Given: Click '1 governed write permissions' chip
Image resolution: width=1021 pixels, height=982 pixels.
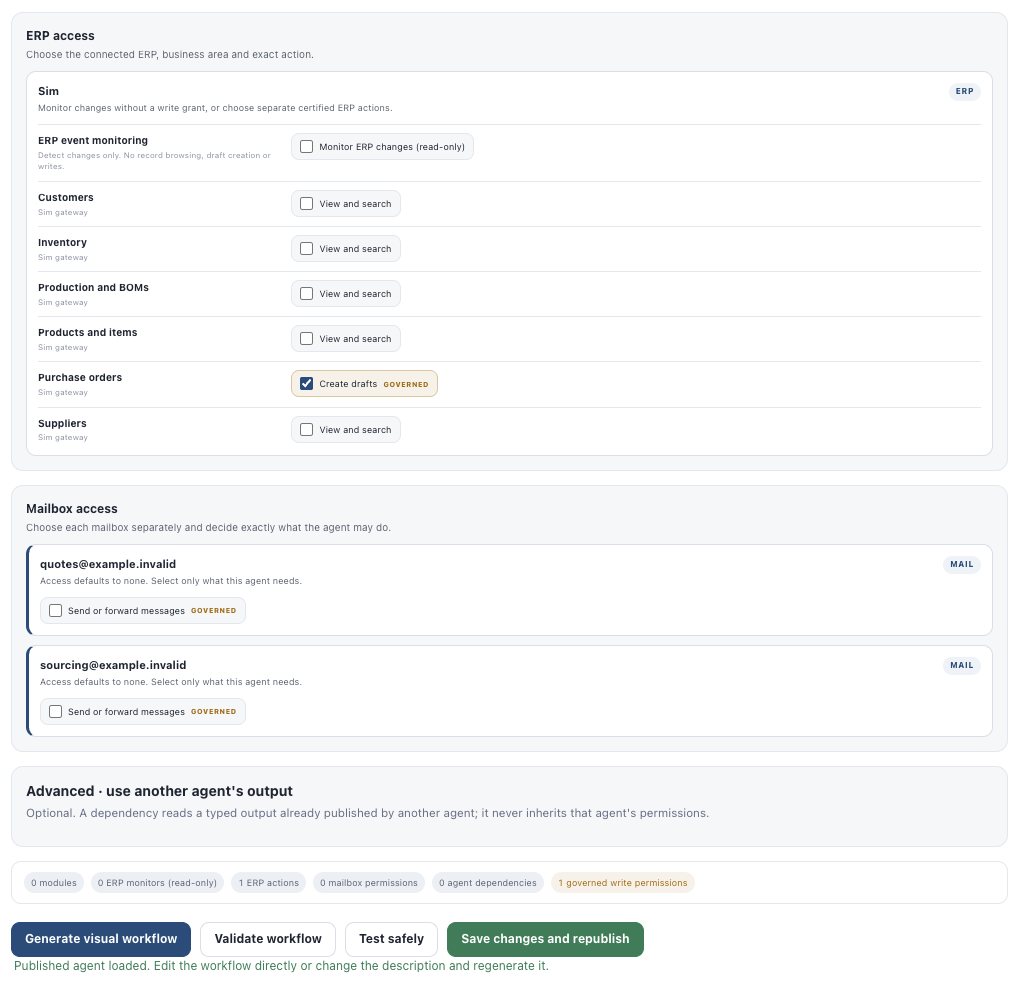Looking at the screenshot, I should (622, 883).
